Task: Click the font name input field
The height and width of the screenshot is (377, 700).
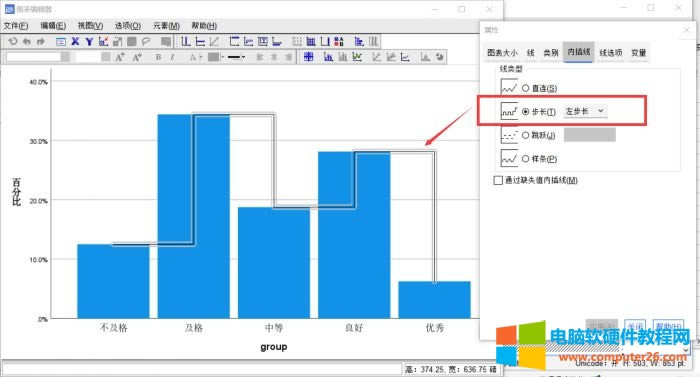Action: (33, 57)
